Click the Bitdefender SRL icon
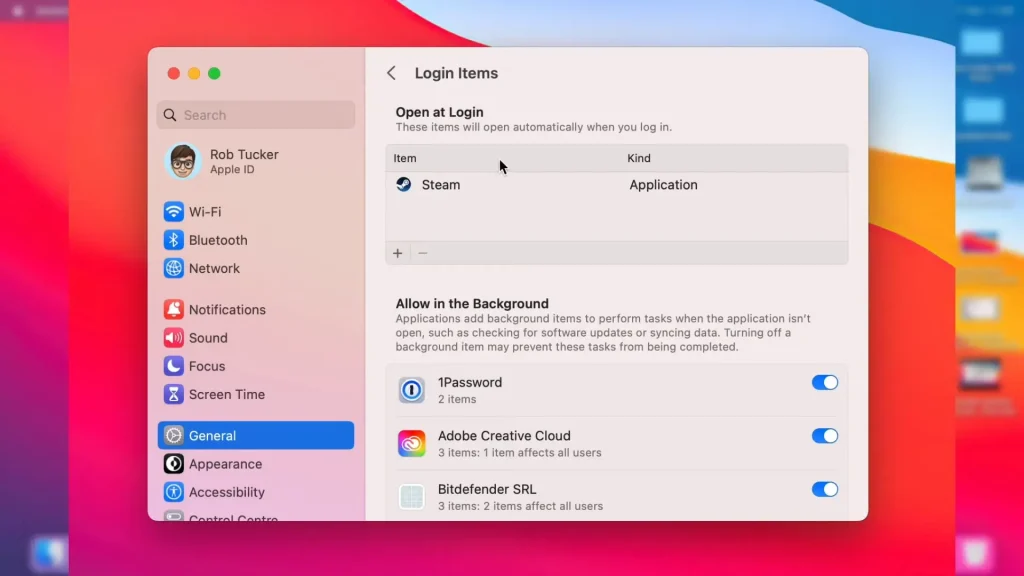This screenshot has width=1024, height=576. 411,497
